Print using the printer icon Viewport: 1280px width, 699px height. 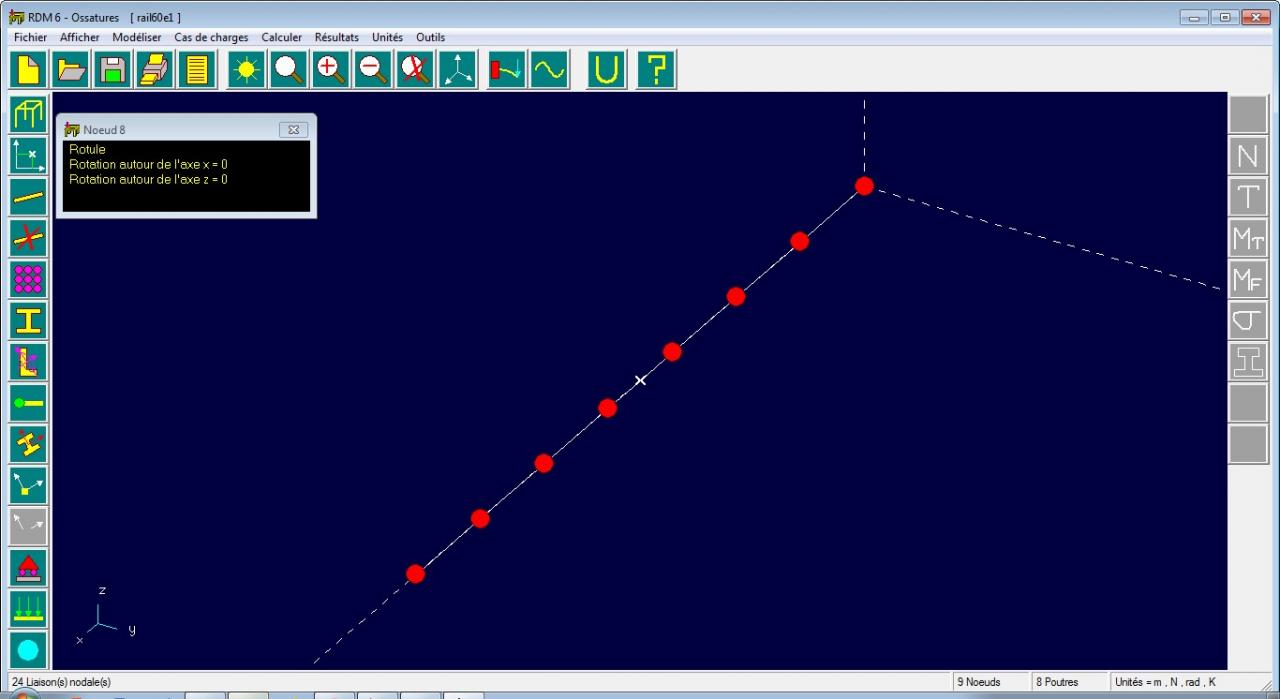click(x=154, y=69)
